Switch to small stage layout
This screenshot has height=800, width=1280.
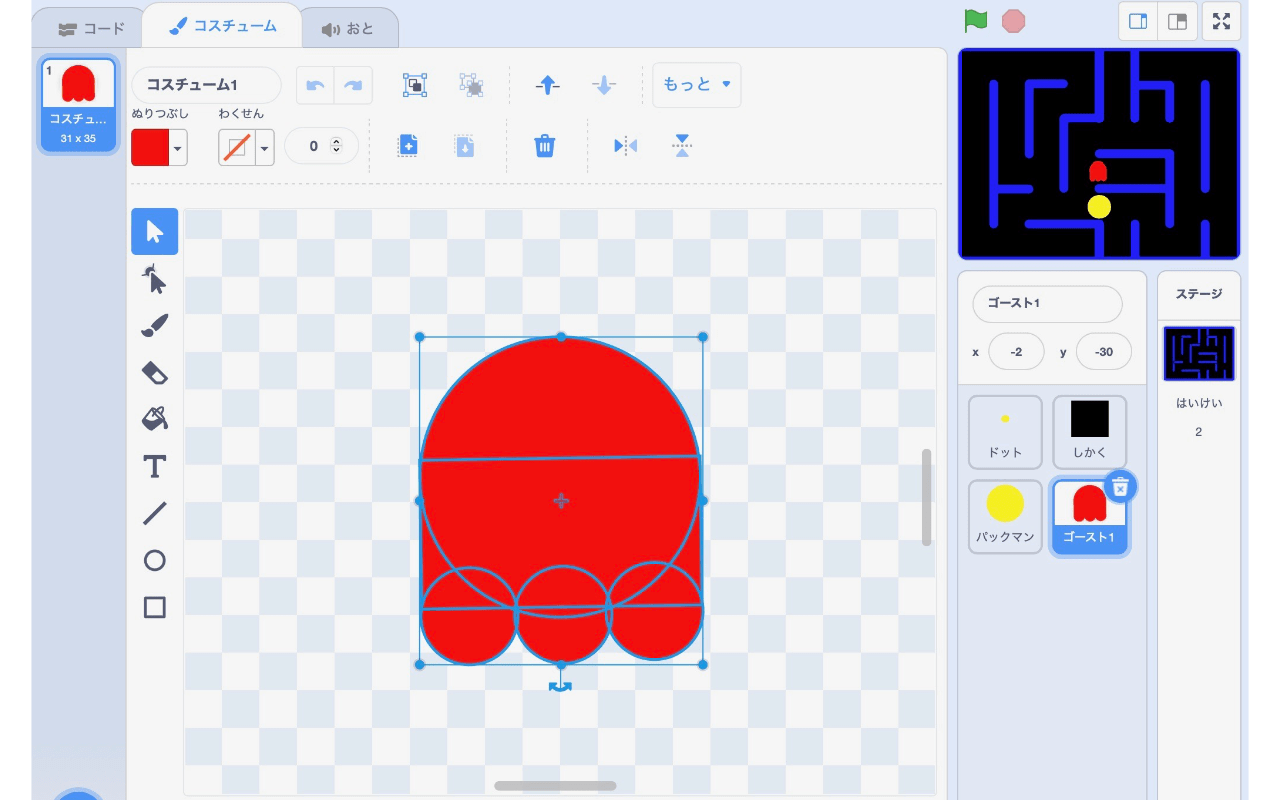pos(1138,21)
